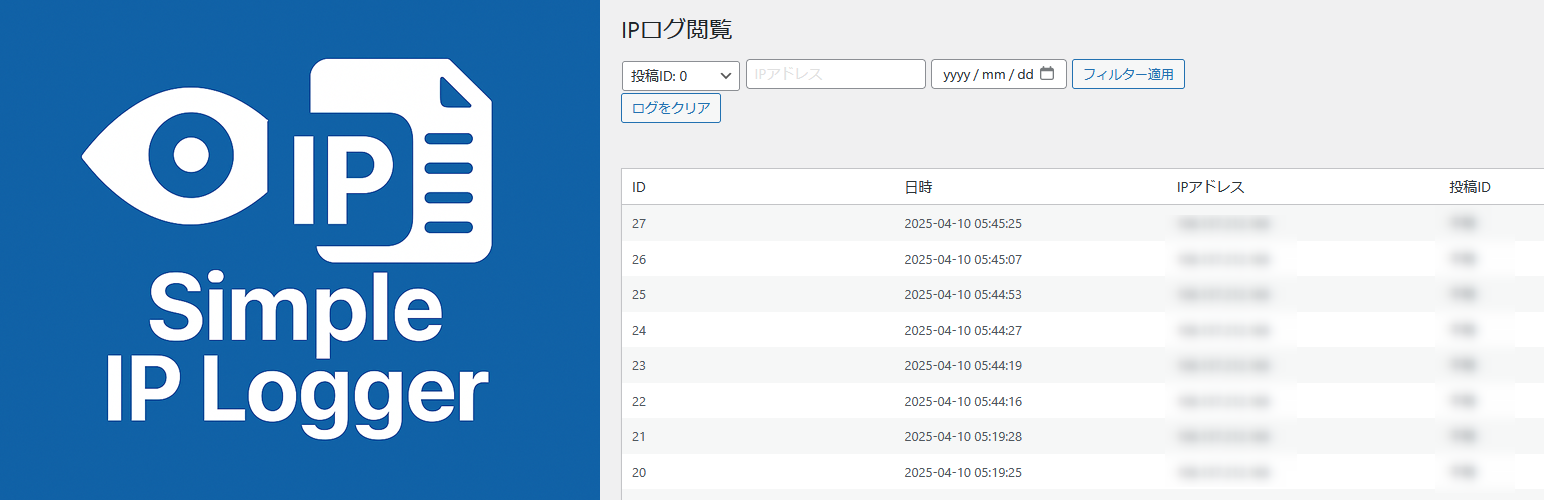This screenshot has height=500, width=1544.
Task: Click timestamp 2025-04-10 05:19:28
Action: [963, 437]
